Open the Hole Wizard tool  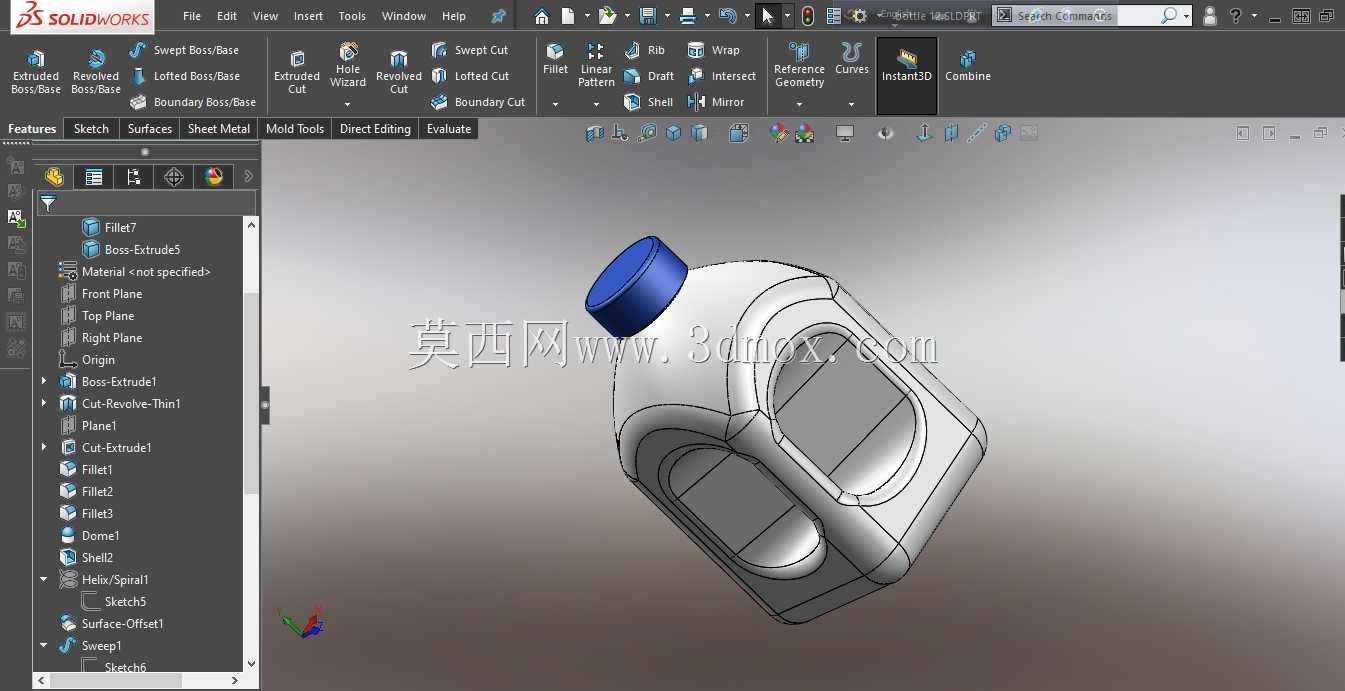pyautogui.click(x=348, y=65)
